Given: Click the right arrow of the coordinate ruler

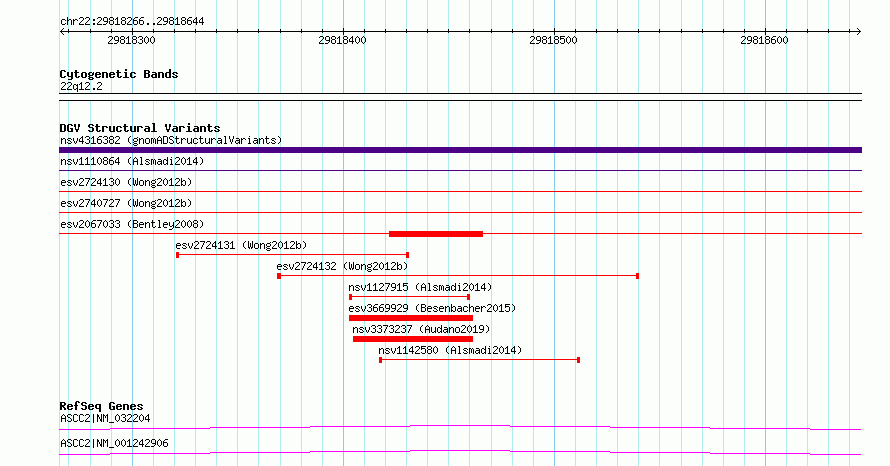Looking at the screenshot, I should (x=858, y=32).
